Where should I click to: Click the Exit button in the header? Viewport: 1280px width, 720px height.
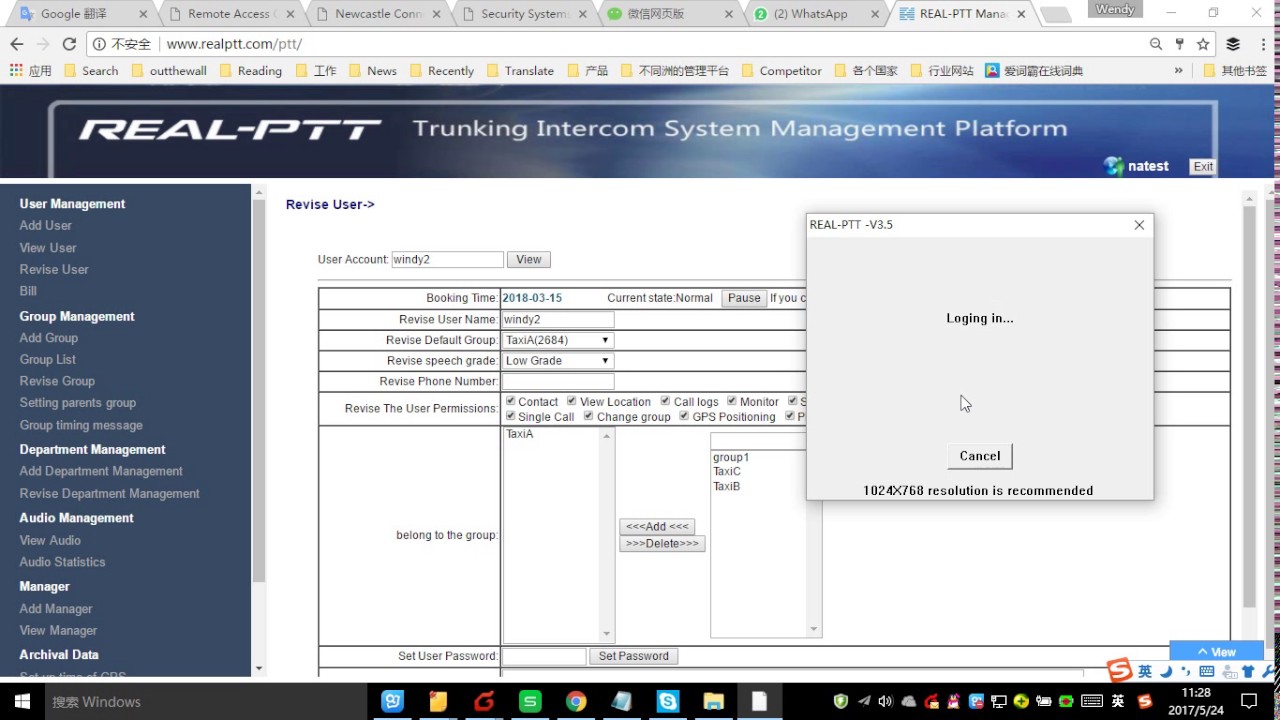tap(1203, 167)
